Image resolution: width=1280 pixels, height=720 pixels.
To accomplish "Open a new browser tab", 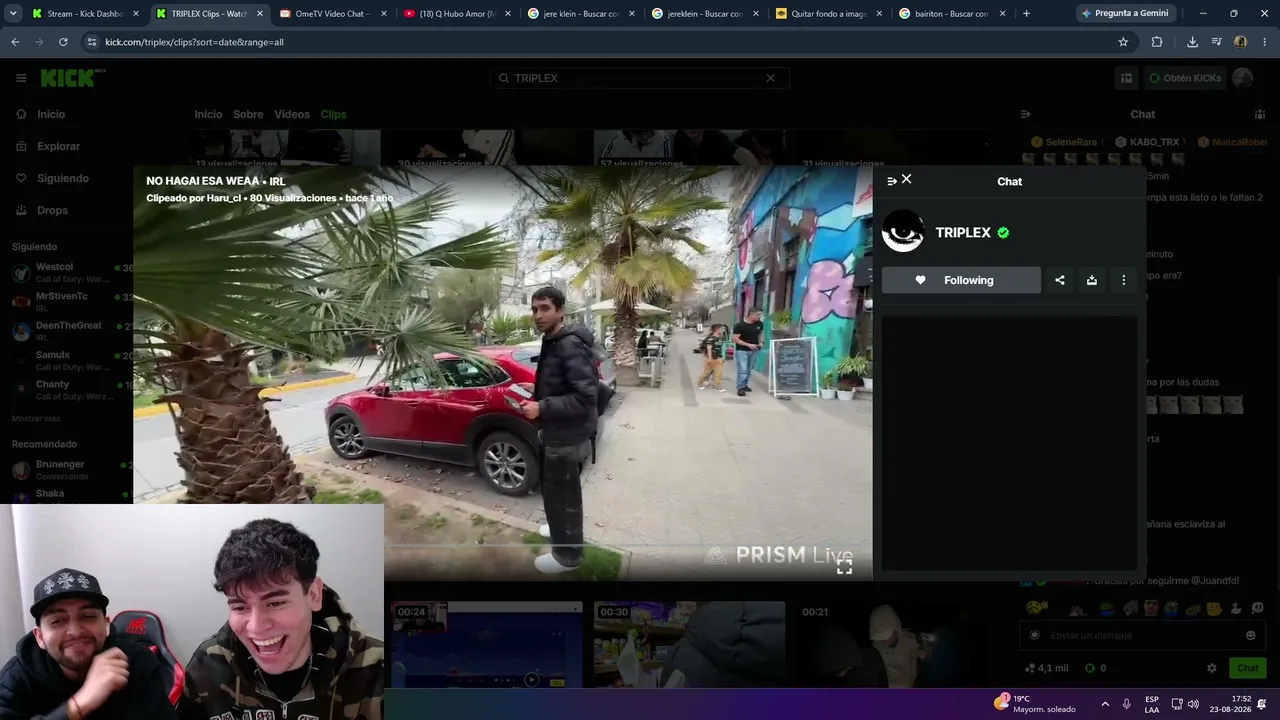I will tap(1026, 14).
